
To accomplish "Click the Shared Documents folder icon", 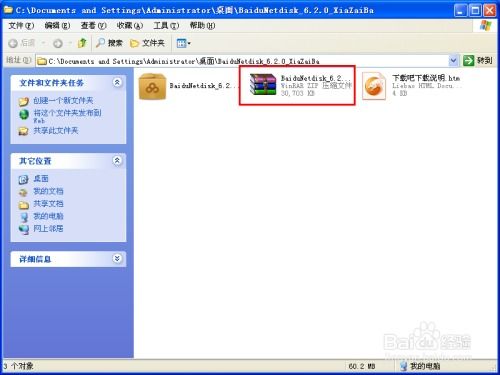I will (23, 205).
